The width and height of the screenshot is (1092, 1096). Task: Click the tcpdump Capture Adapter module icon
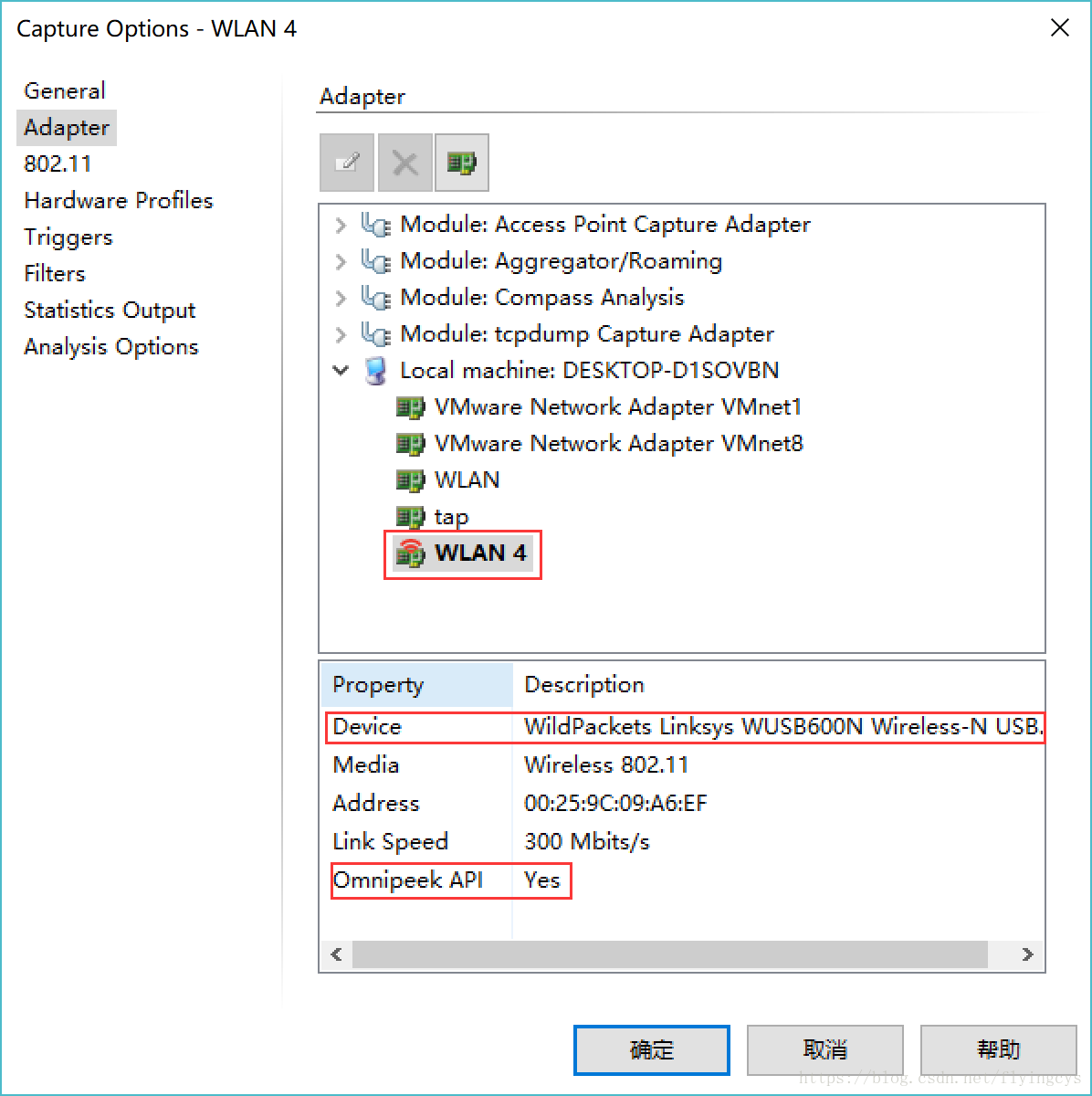(375, 334)
